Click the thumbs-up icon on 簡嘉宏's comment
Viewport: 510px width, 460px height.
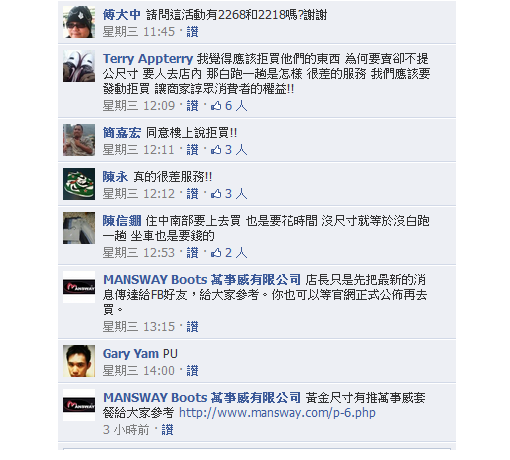click(216, 150)
